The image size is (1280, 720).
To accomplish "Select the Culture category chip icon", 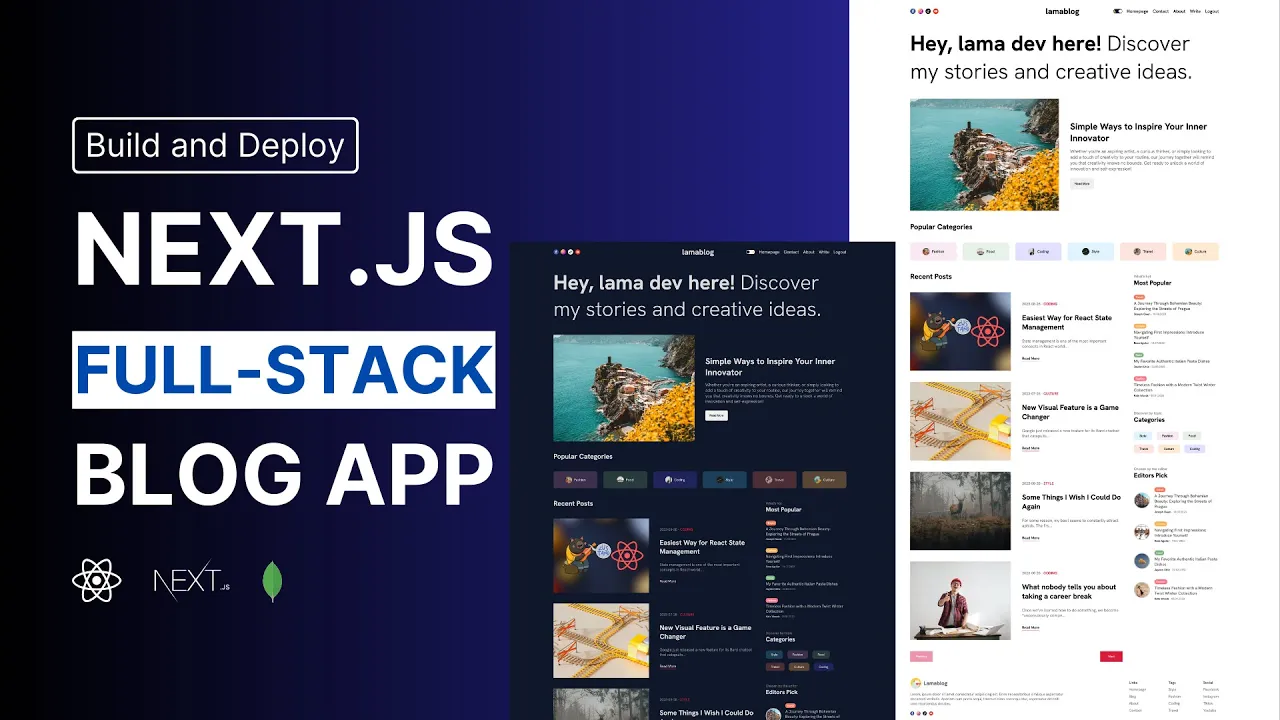I will click(1188, 251).
